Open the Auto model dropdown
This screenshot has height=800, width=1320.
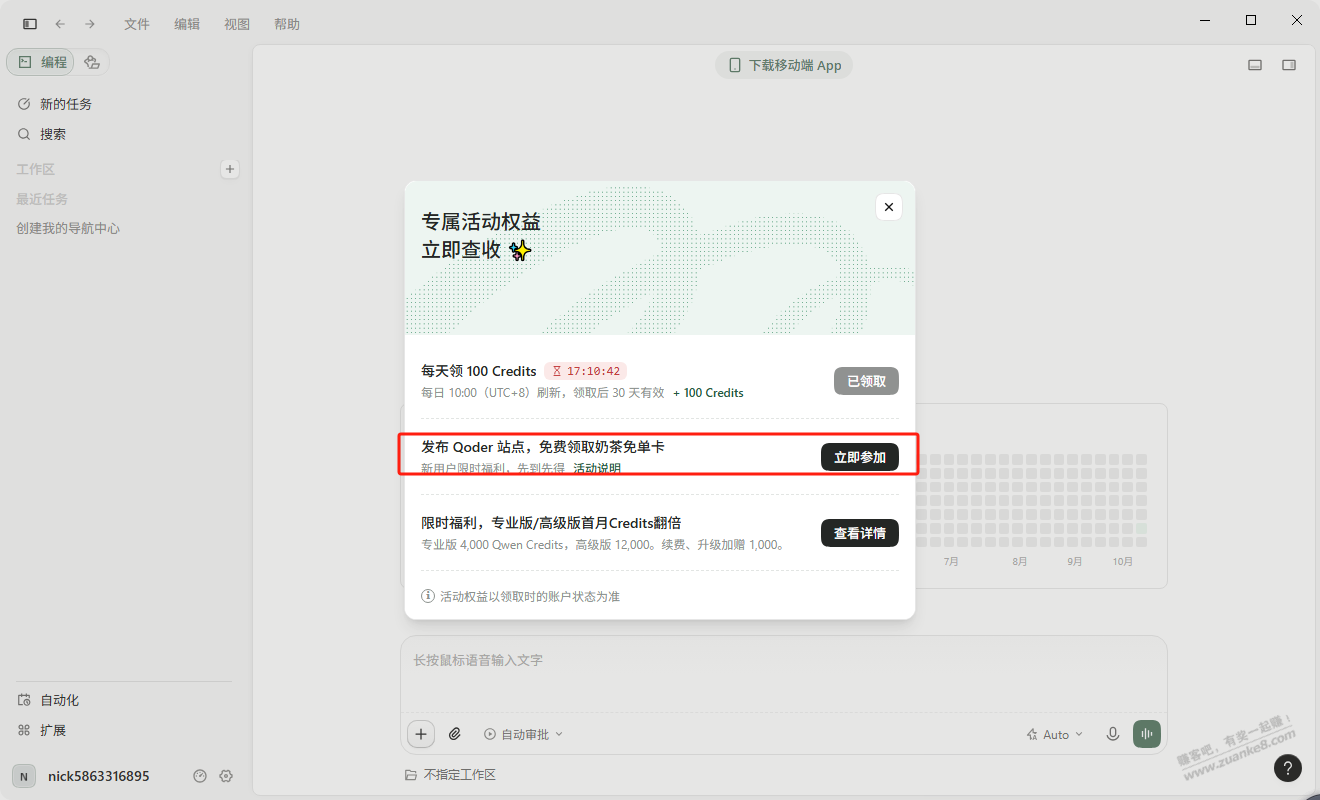[x=1055, y=734]
